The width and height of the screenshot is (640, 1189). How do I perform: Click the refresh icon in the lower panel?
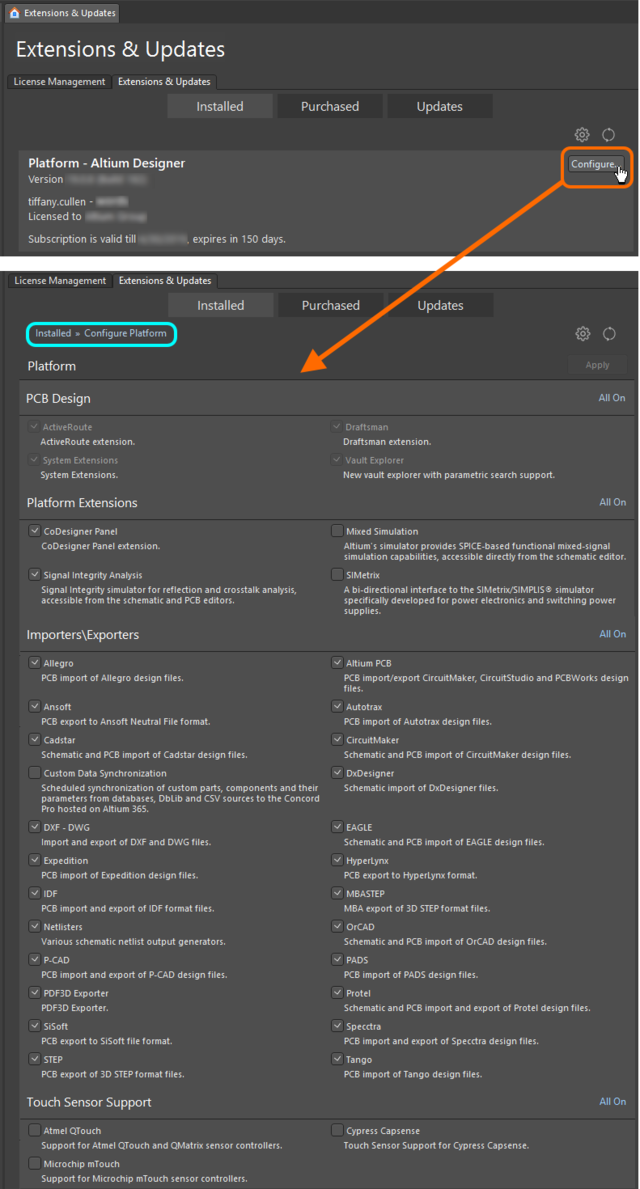609,333
